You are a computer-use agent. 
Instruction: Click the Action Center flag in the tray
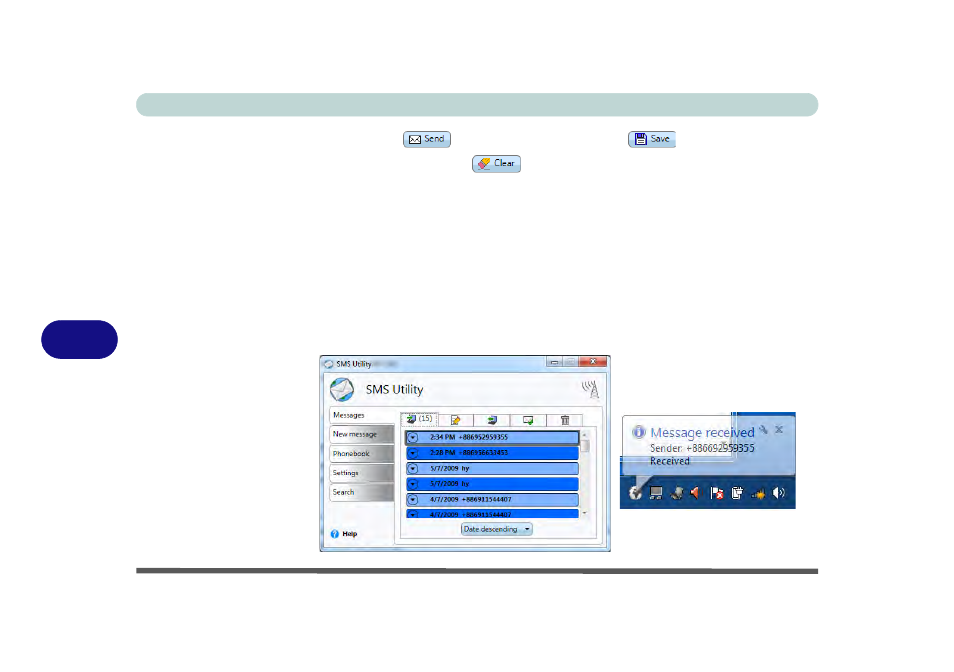click(716, 493)
